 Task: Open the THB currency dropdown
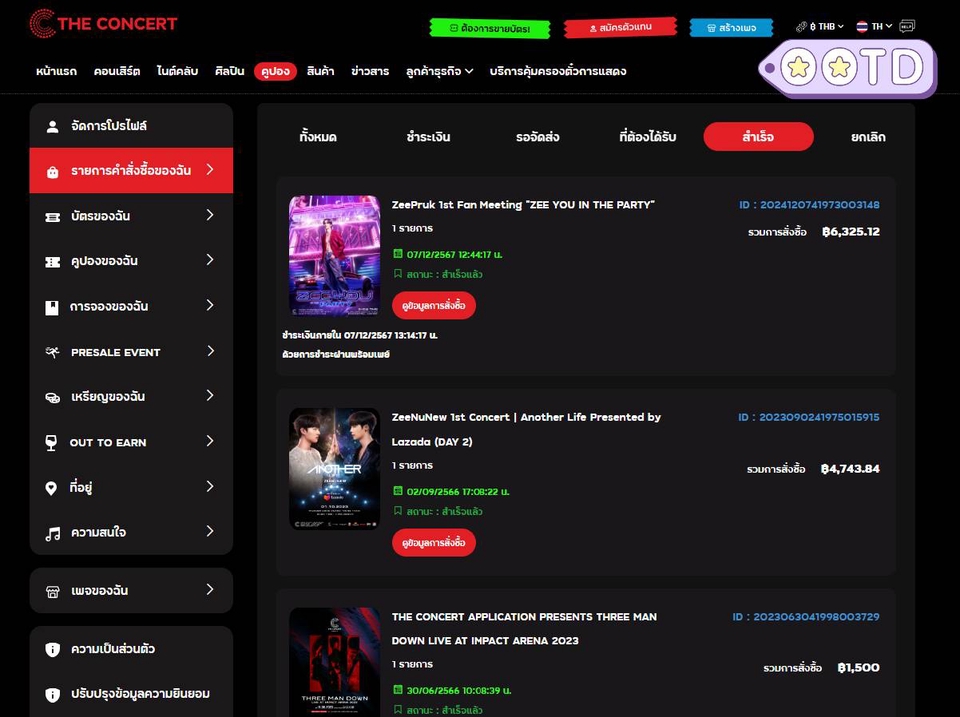tap(821, 27)
